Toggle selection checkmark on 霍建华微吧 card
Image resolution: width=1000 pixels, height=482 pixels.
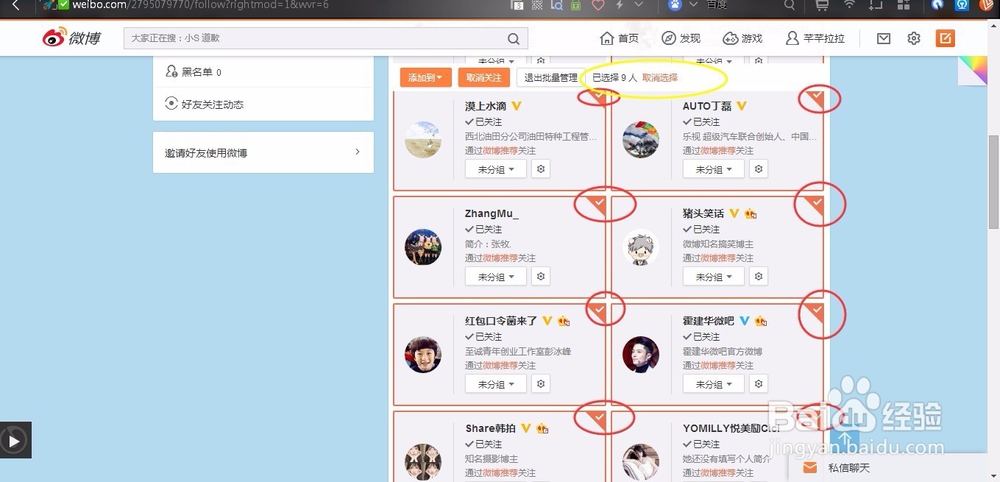tap(816, 311)
